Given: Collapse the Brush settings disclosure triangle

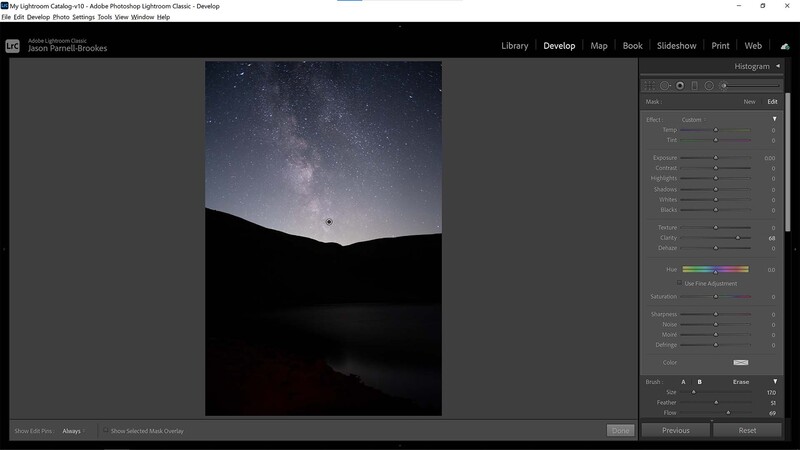Looking at the screenshot, I should pos(775,382).
